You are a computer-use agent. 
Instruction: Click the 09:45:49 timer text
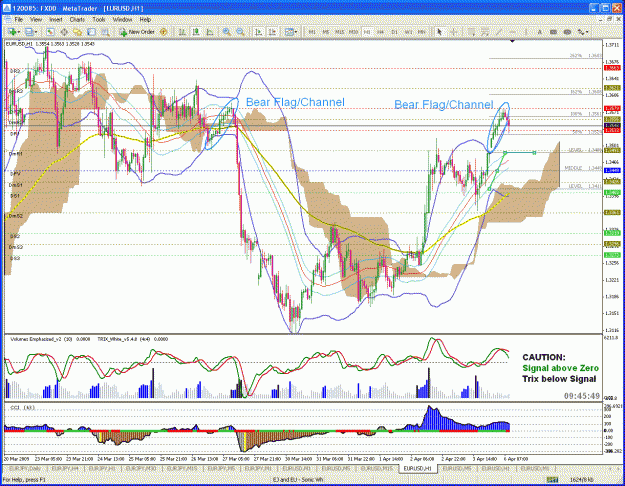click(x=582, y=396)
